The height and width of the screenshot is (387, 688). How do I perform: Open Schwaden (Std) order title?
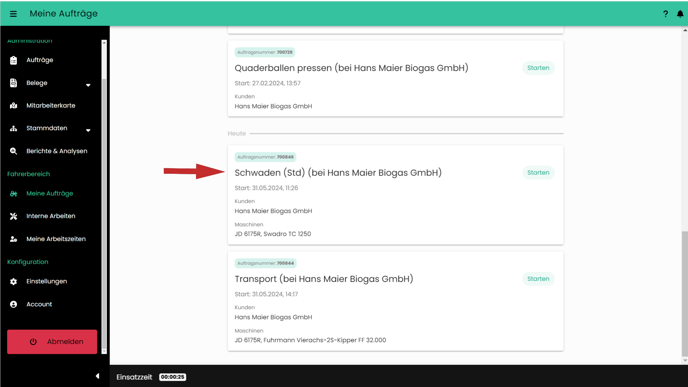pos(338,173)
